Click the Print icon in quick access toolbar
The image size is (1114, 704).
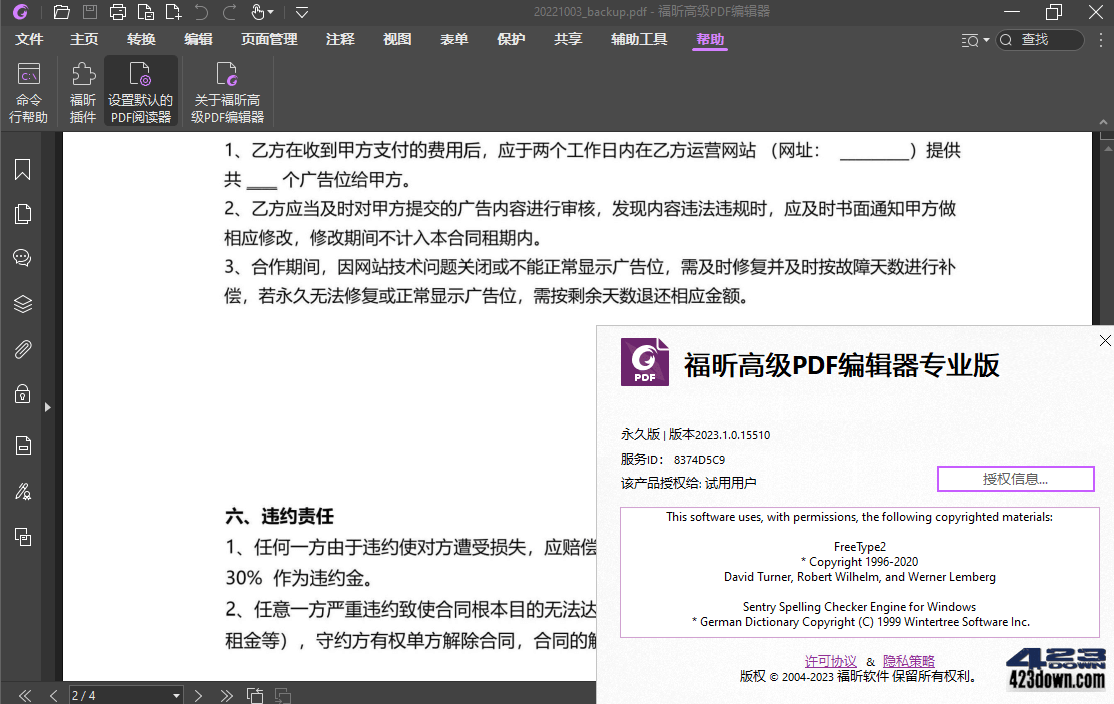click(x=117, y=12)
